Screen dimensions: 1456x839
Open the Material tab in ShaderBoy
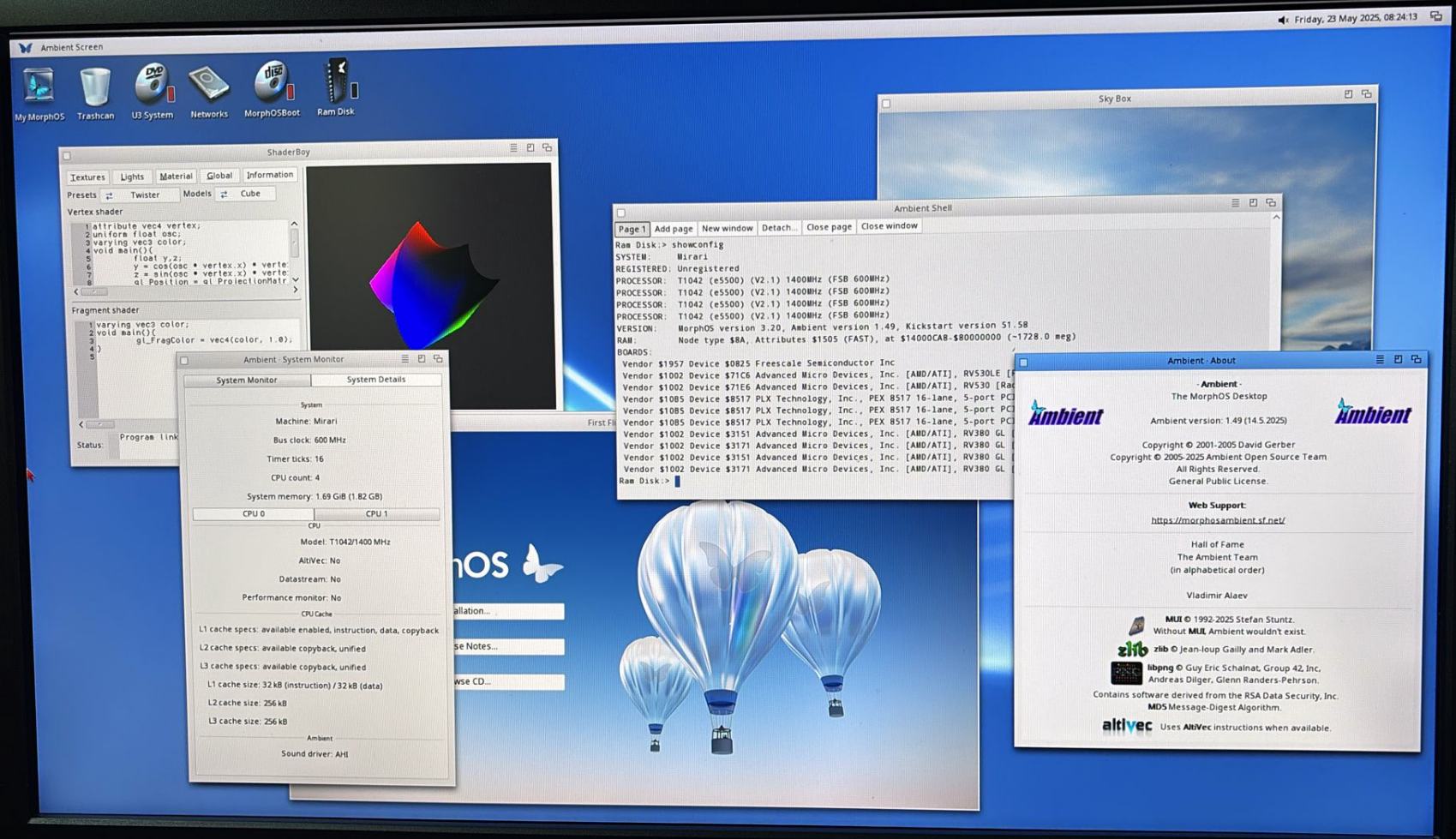[176, 176]
